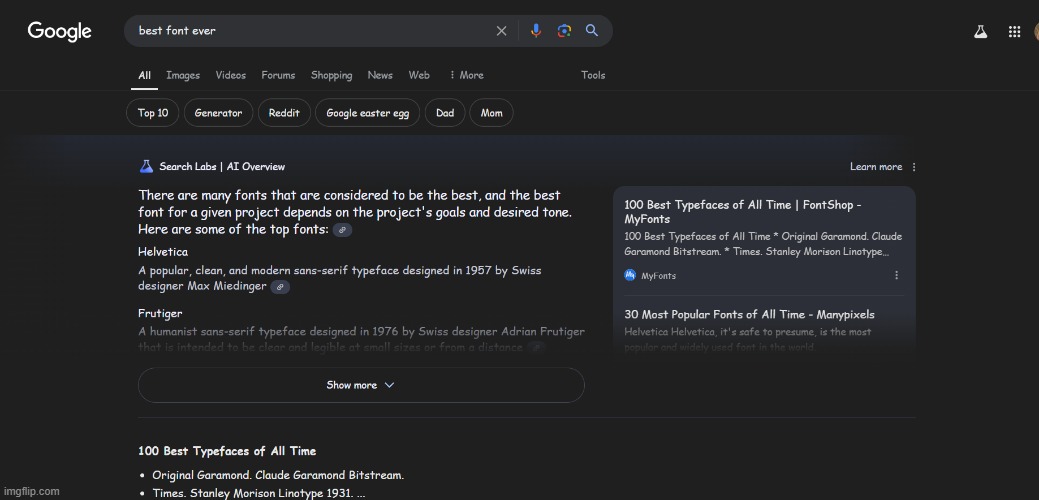Image resolution: width=1039 pixels, height=500 pixels.
Task: Expand AI Overview with Show more
Action: click(x=361, y=385)
